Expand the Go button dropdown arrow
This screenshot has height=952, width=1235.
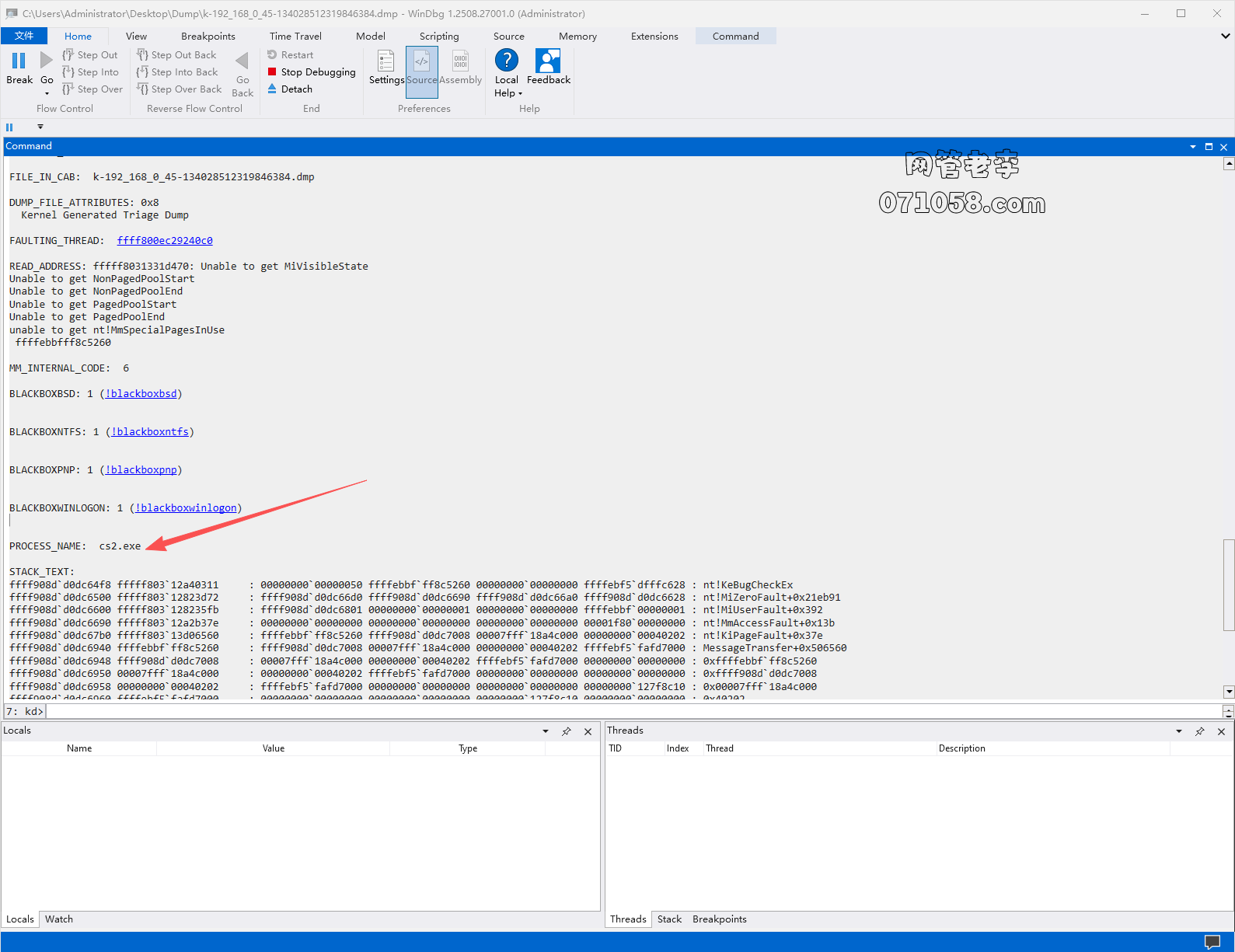point(47,94)
